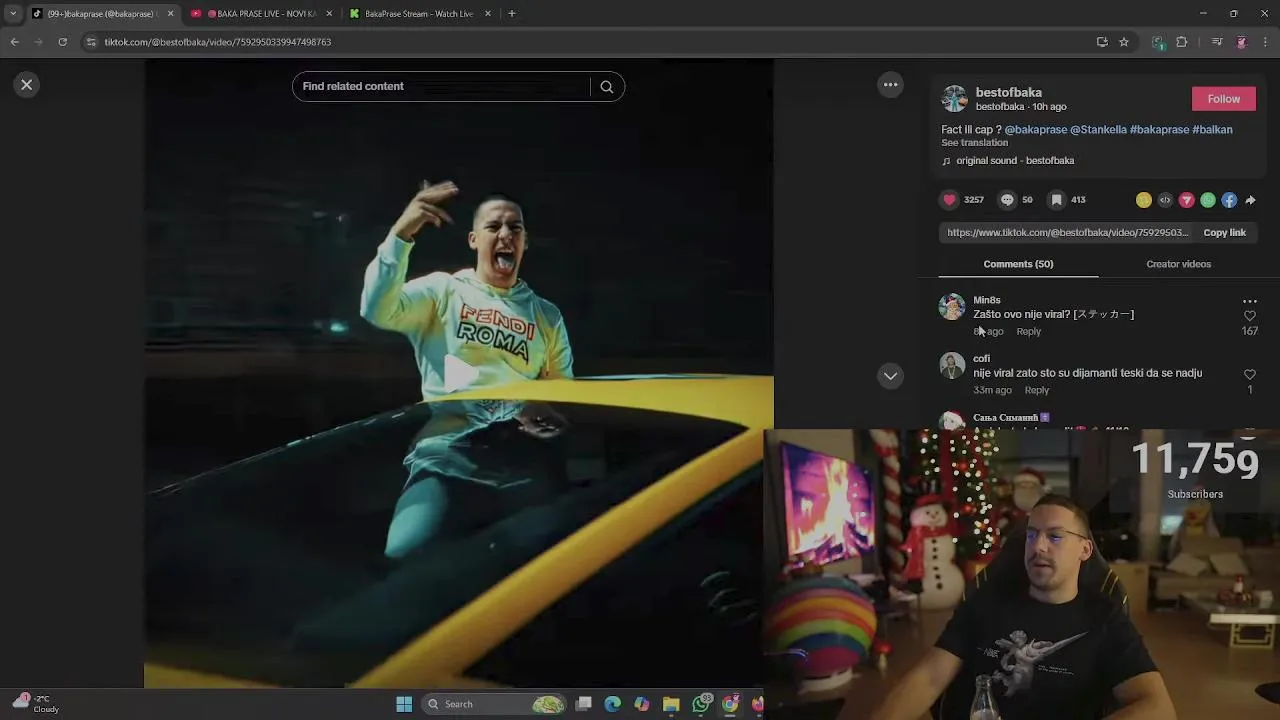Click See translation under caption
1280x720 pixels.
point(974,143)
